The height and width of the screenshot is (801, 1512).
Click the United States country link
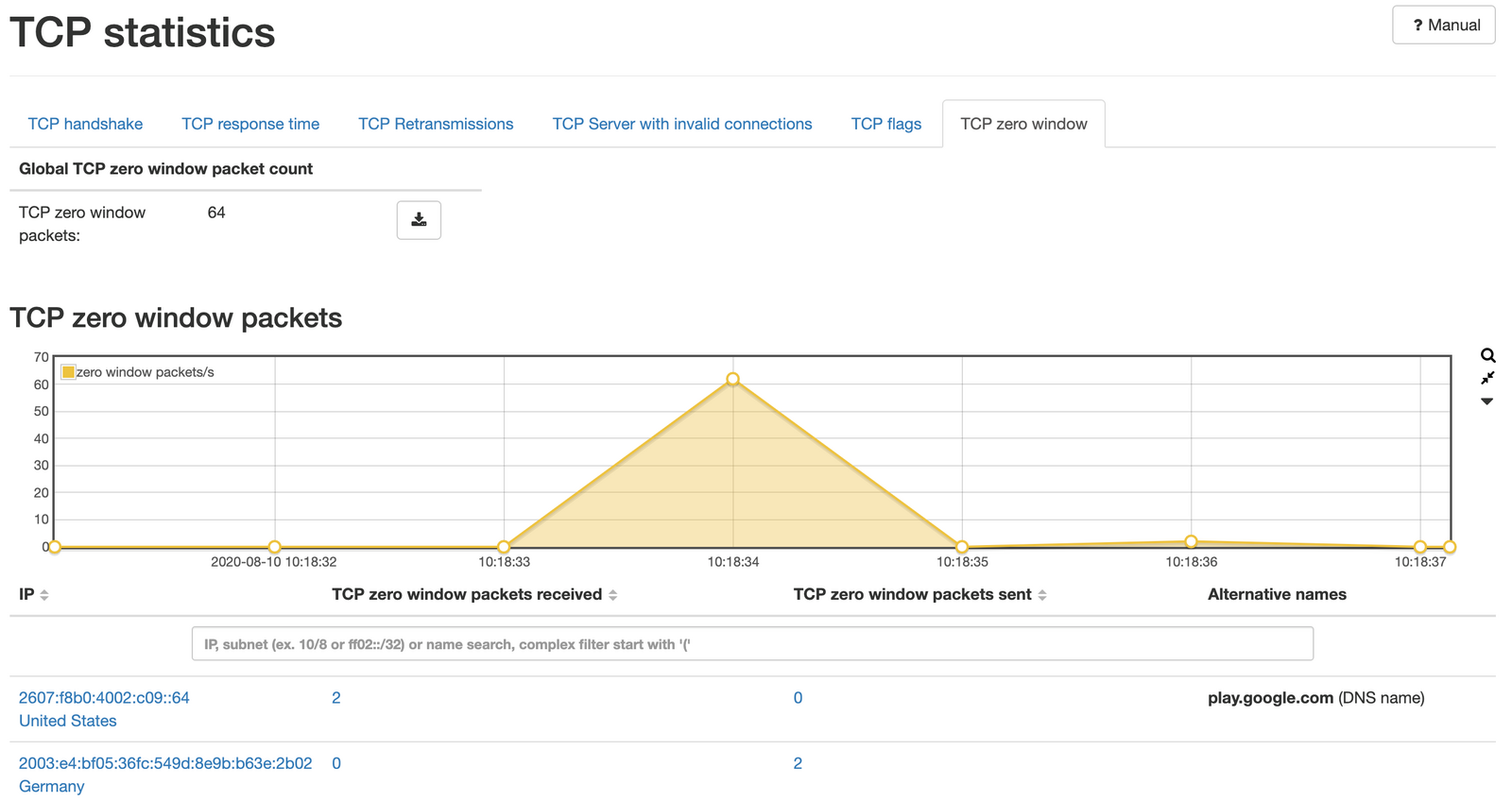click(x=68, y=721)
